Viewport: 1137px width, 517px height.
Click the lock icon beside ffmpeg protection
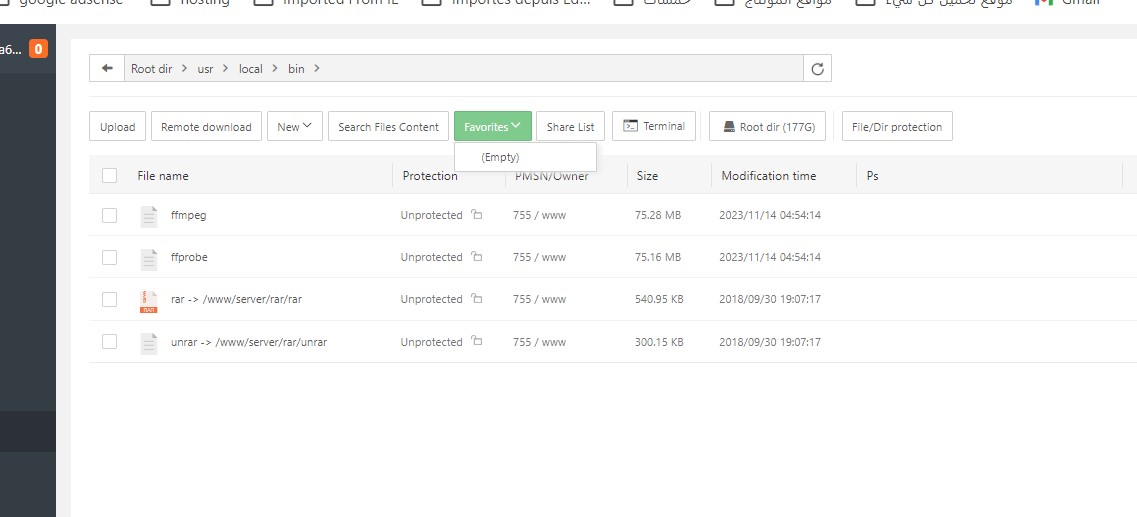point(476,215)
